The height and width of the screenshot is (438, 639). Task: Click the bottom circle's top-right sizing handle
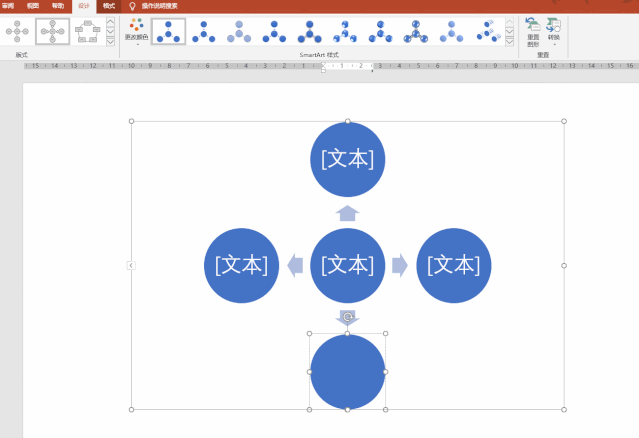[386, 334]
